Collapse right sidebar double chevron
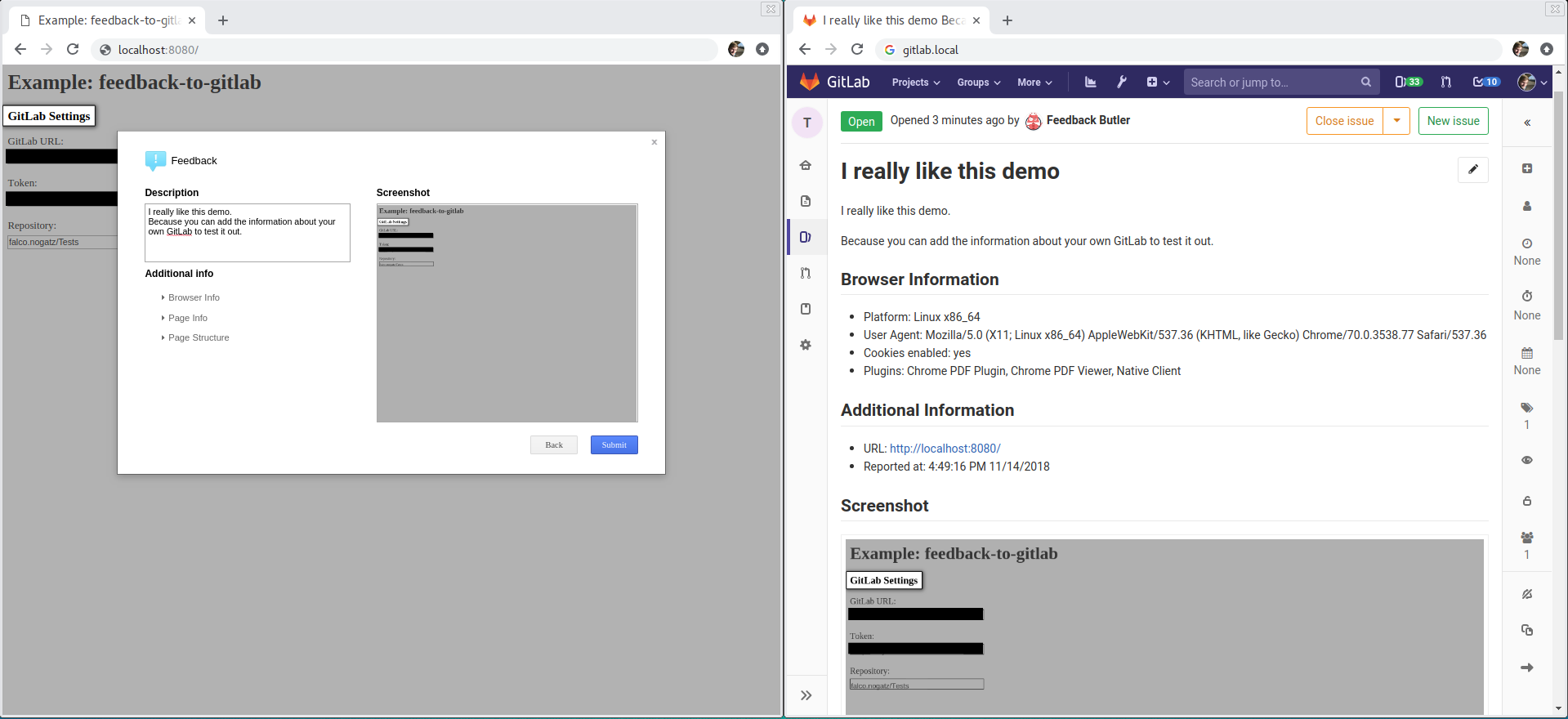1568x719 pixels. coord(1527,123)
